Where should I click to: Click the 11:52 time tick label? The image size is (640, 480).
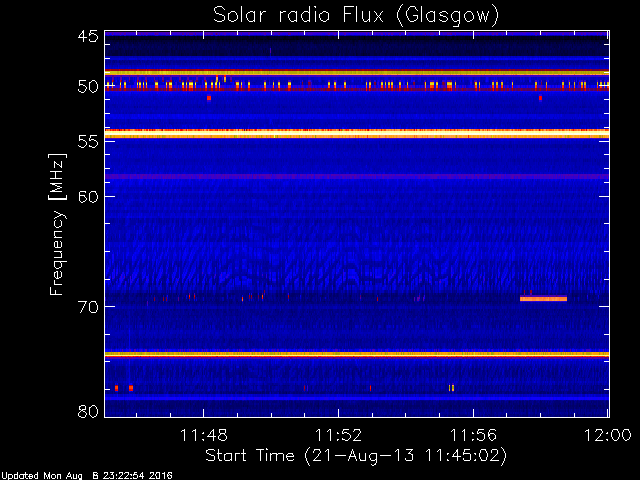click(x=338, y=435)
